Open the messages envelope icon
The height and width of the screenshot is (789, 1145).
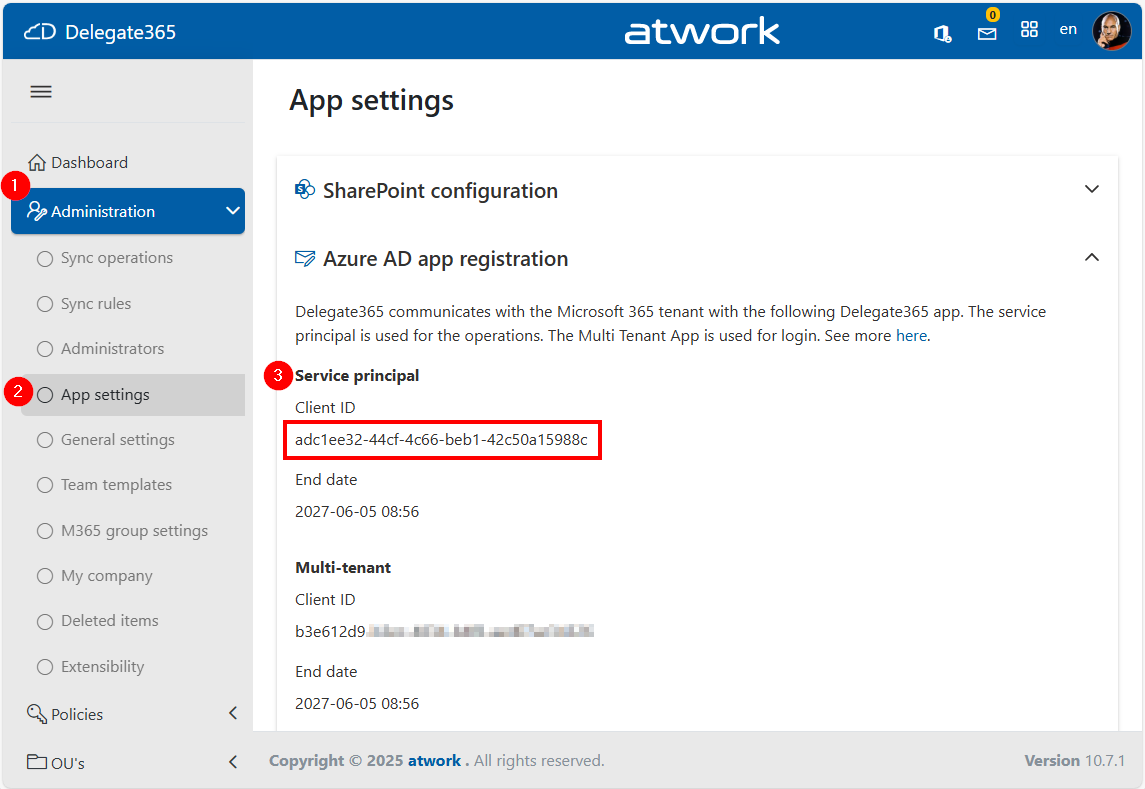987,33
